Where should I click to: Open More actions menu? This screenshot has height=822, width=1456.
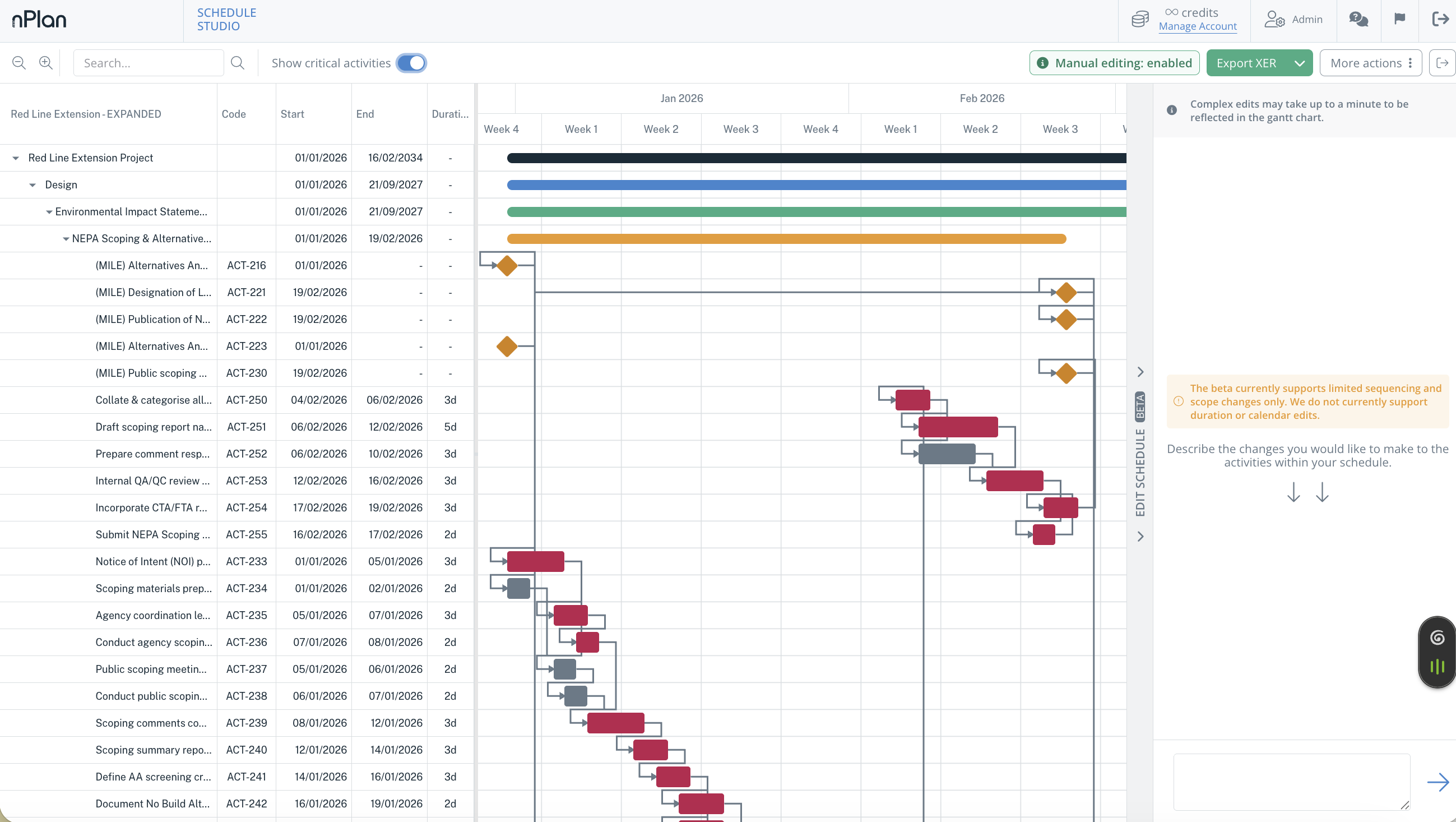[x=1371, y=63]
